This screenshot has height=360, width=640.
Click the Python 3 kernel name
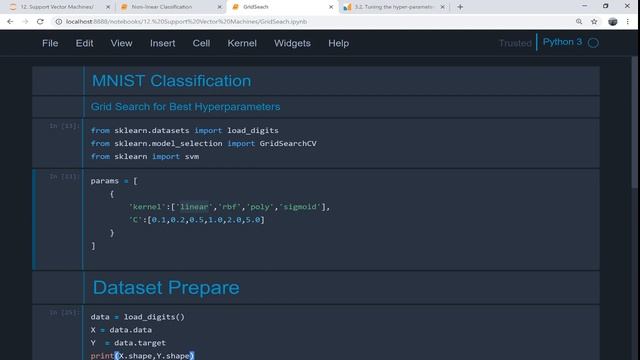click(562, 42)
